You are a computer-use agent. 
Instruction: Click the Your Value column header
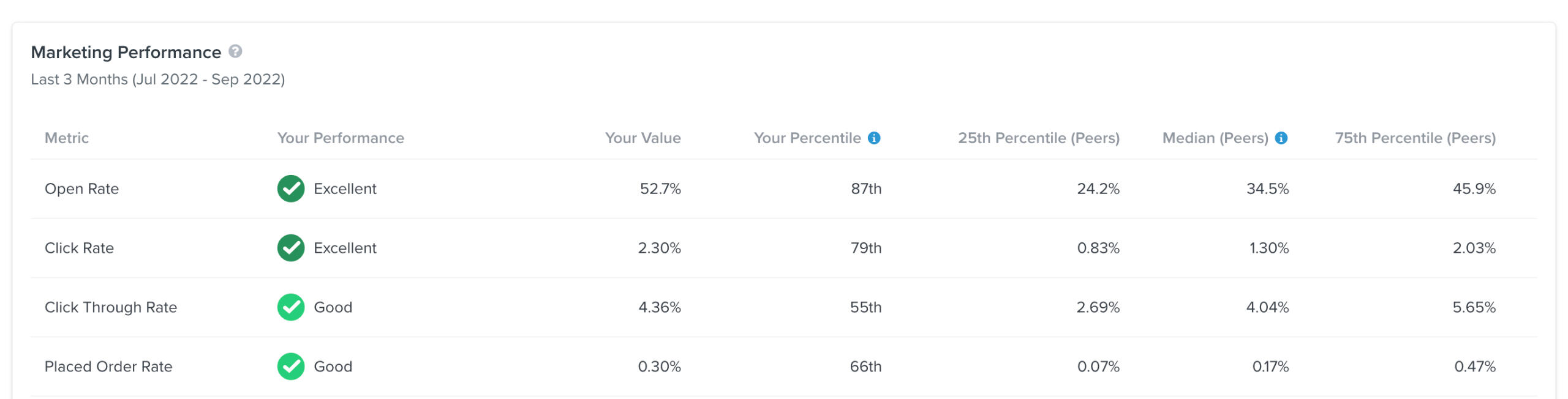pyautogui.click(x=643, y=138)
